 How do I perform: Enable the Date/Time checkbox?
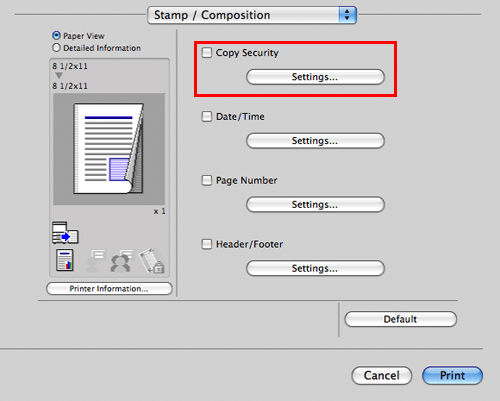(x=207, y=116)
